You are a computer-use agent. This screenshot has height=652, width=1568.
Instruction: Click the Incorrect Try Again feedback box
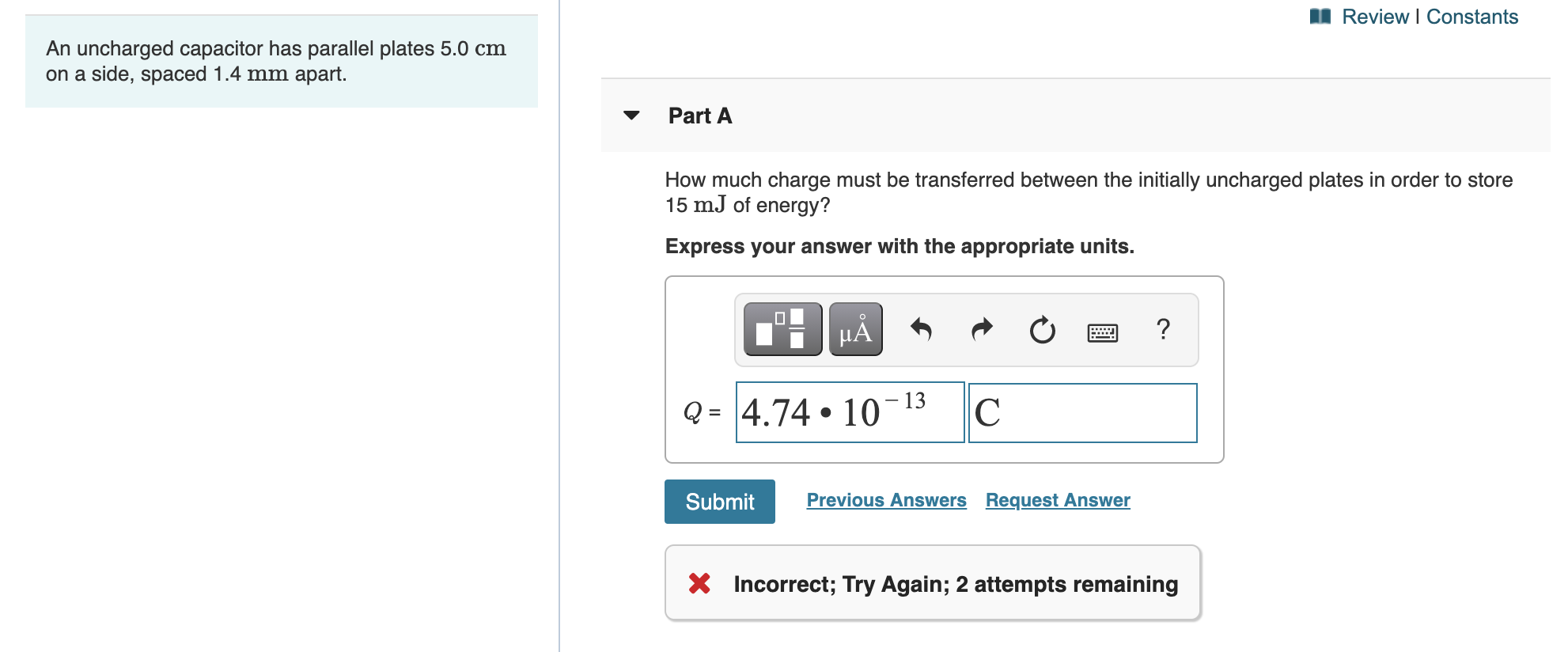tap(932, 583)
